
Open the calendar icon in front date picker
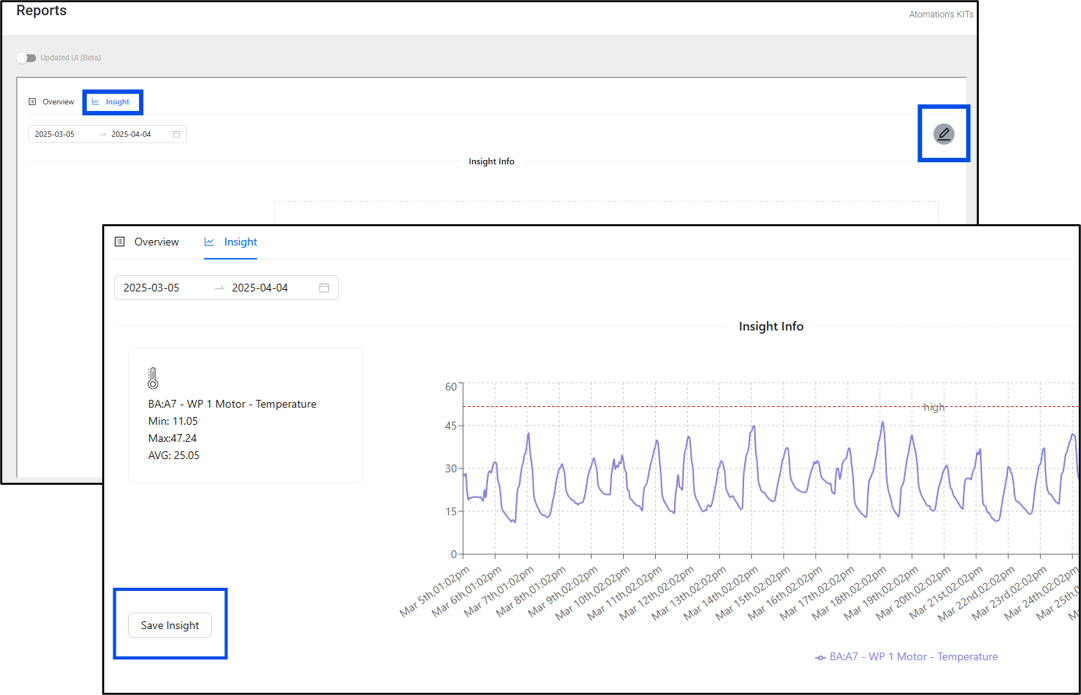coord(324,288)
